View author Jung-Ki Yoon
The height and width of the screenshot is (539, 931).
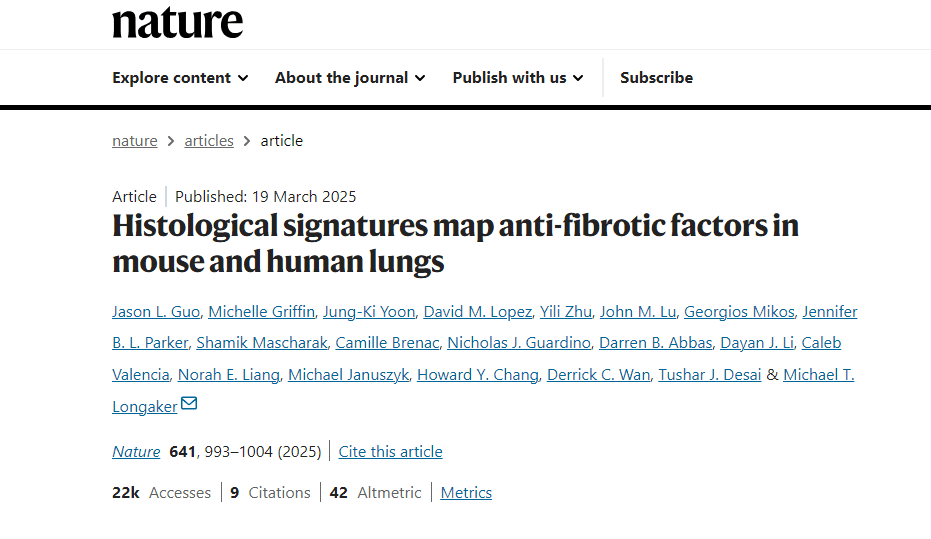coord(369,312)
